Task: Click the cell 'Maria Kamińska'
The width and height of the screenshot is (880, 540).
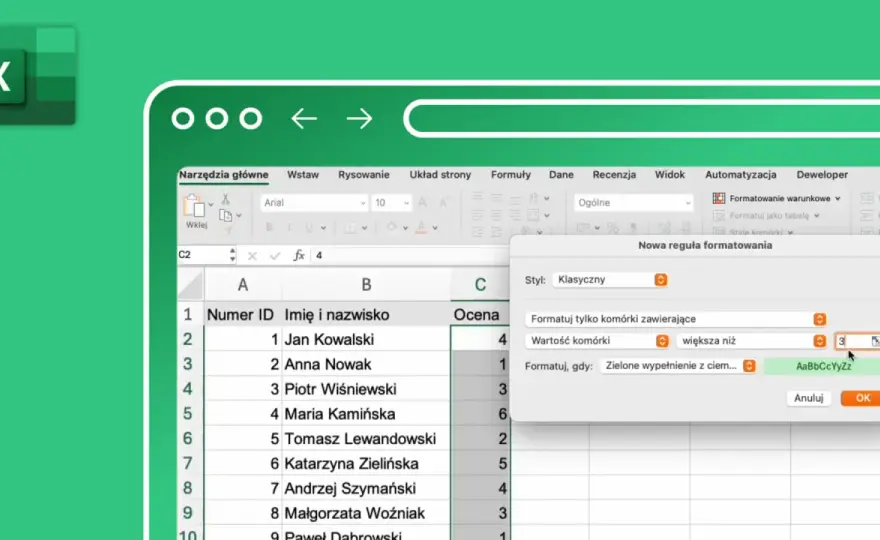Action: [x=366, y=414]
